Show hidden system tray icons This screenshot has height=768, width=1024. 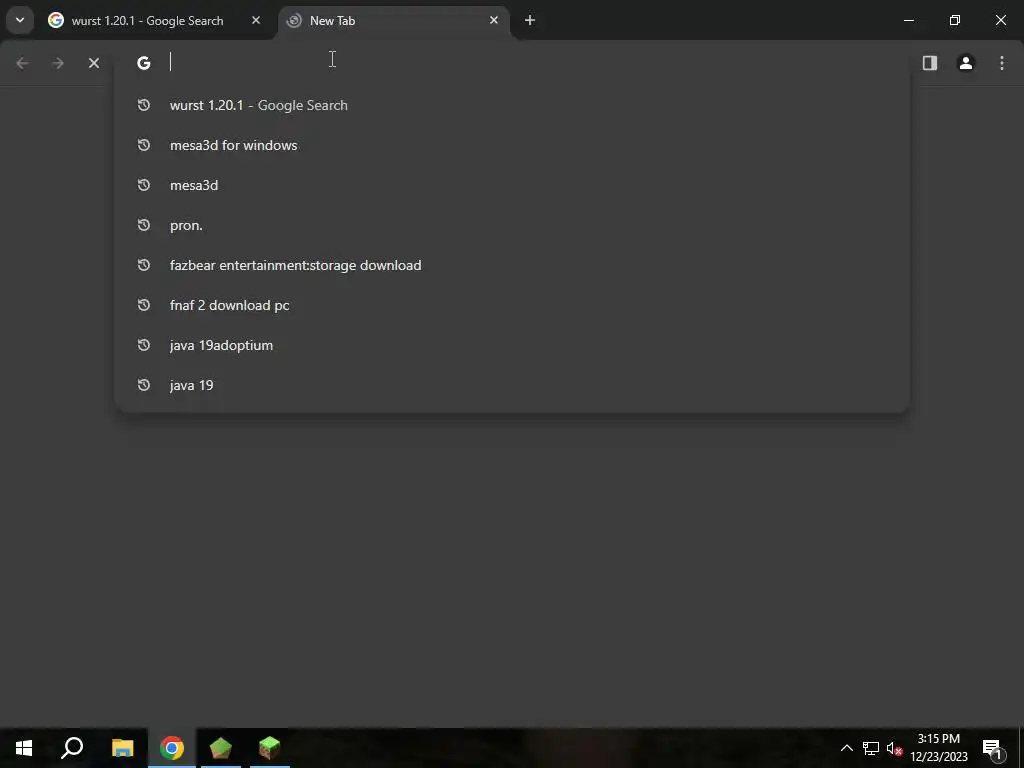[846, 748]
